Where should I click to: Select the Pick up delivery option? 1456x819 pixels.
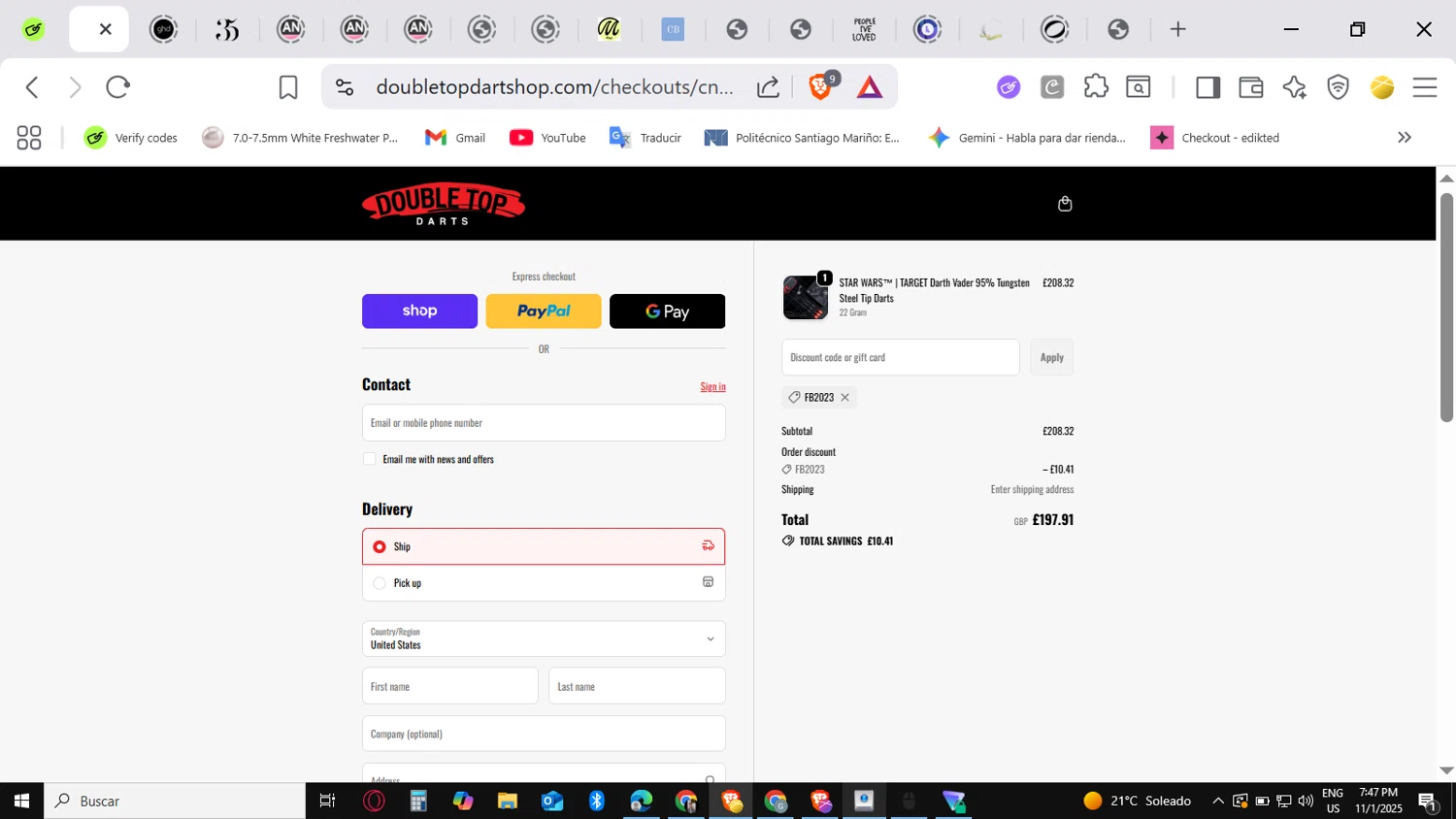544,583
